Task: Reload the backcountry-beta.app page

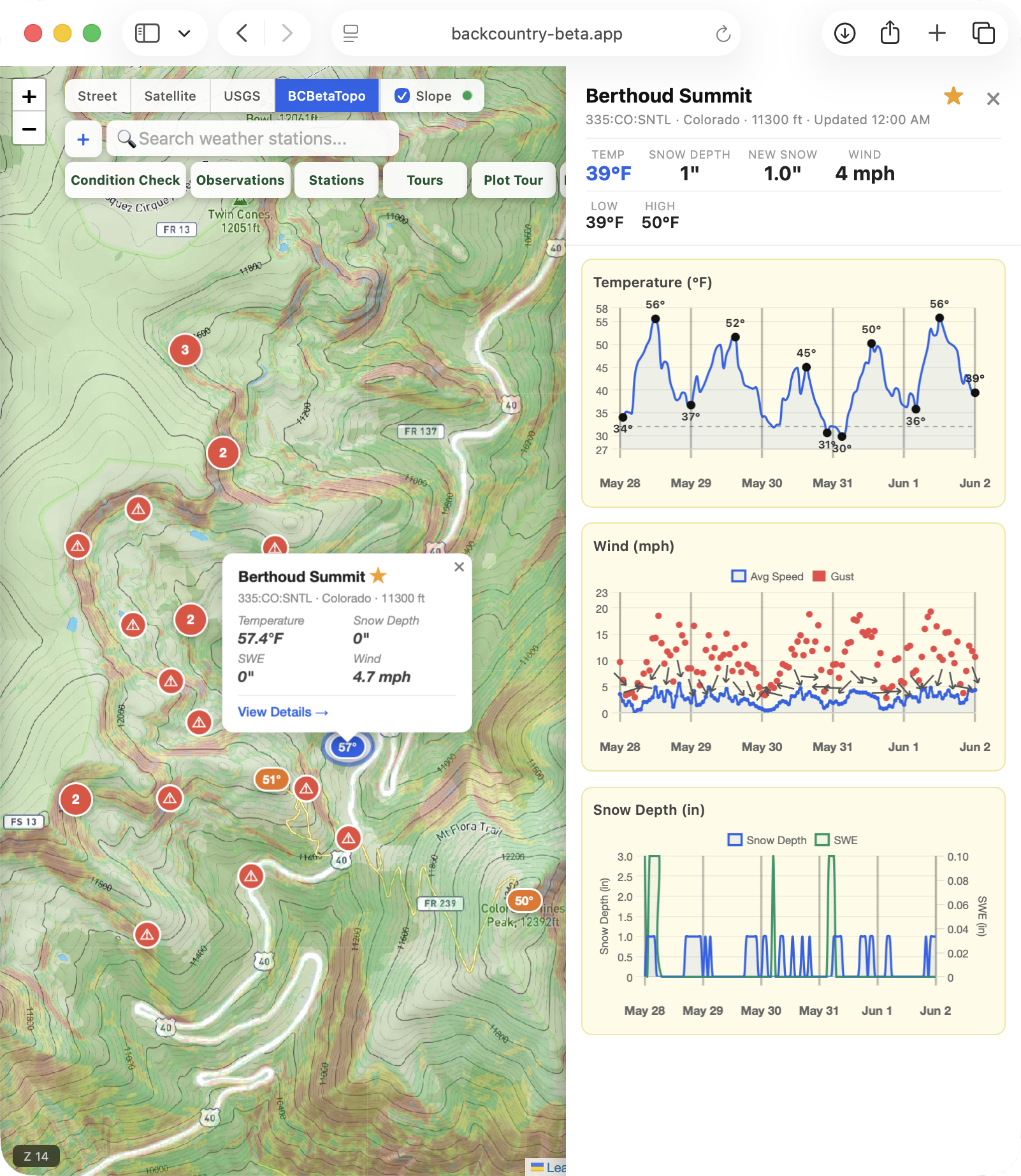Action: 723,33
